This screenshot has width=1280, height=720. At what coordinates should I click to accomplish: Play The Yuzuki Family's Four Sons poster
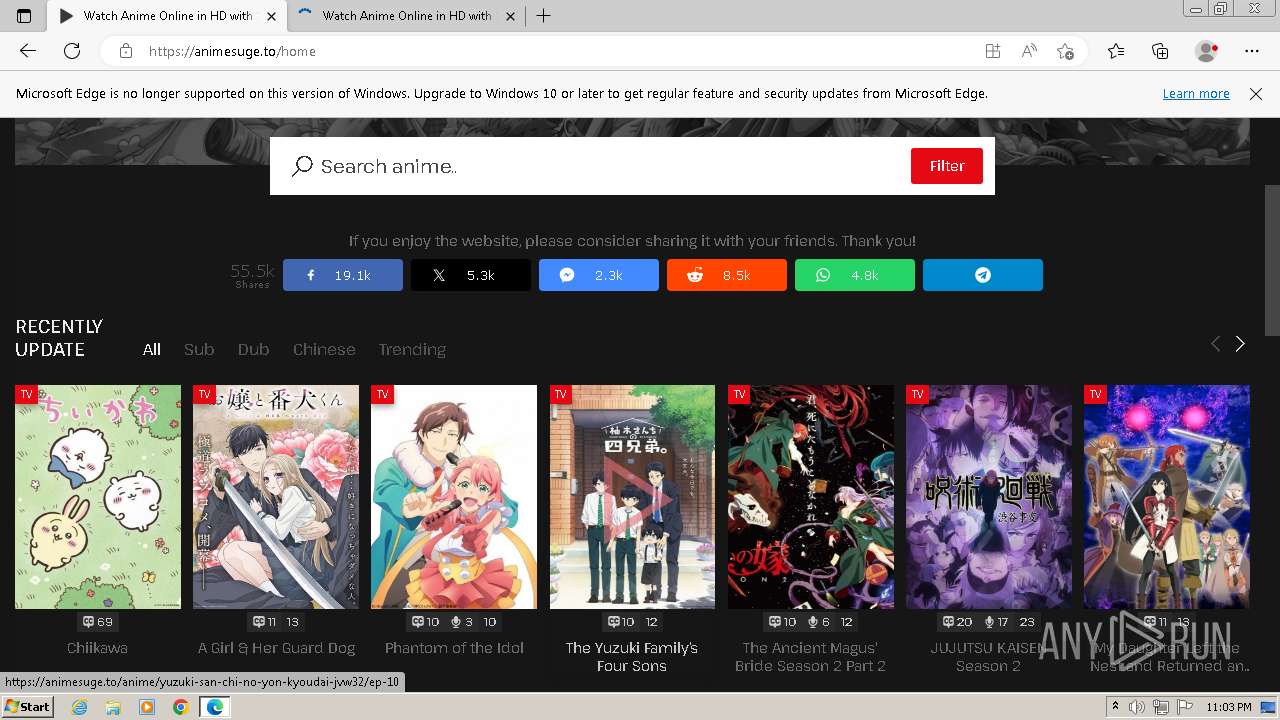(x=632, y=497)
